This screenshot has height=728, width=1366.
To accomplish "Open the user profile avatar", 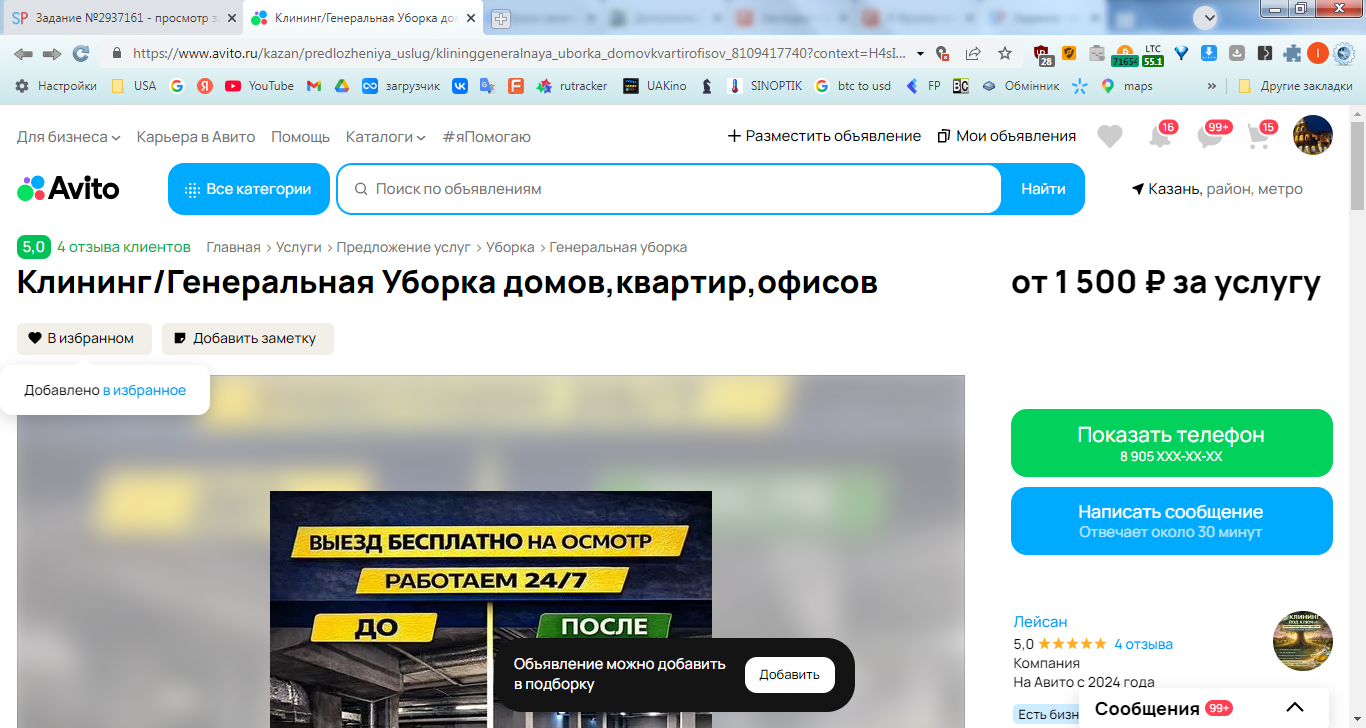I will click(x=1313, y=135).
